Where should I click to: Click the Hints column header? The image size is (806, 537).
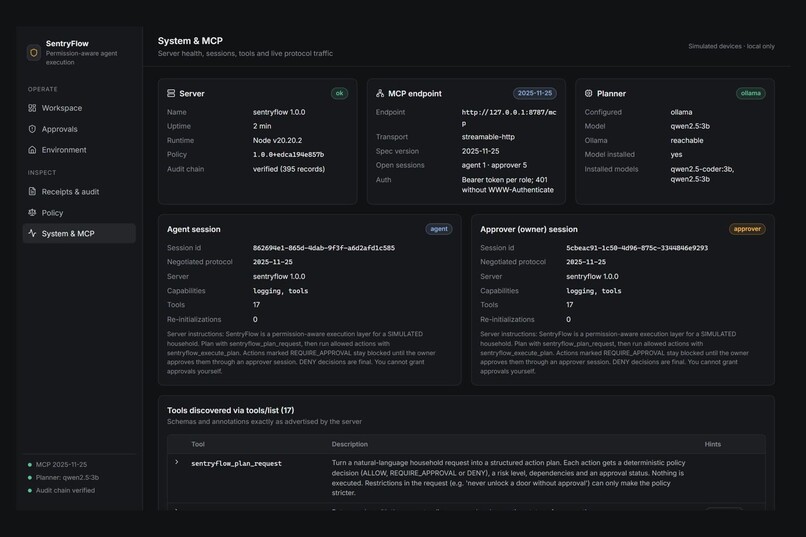pos(712,444)
